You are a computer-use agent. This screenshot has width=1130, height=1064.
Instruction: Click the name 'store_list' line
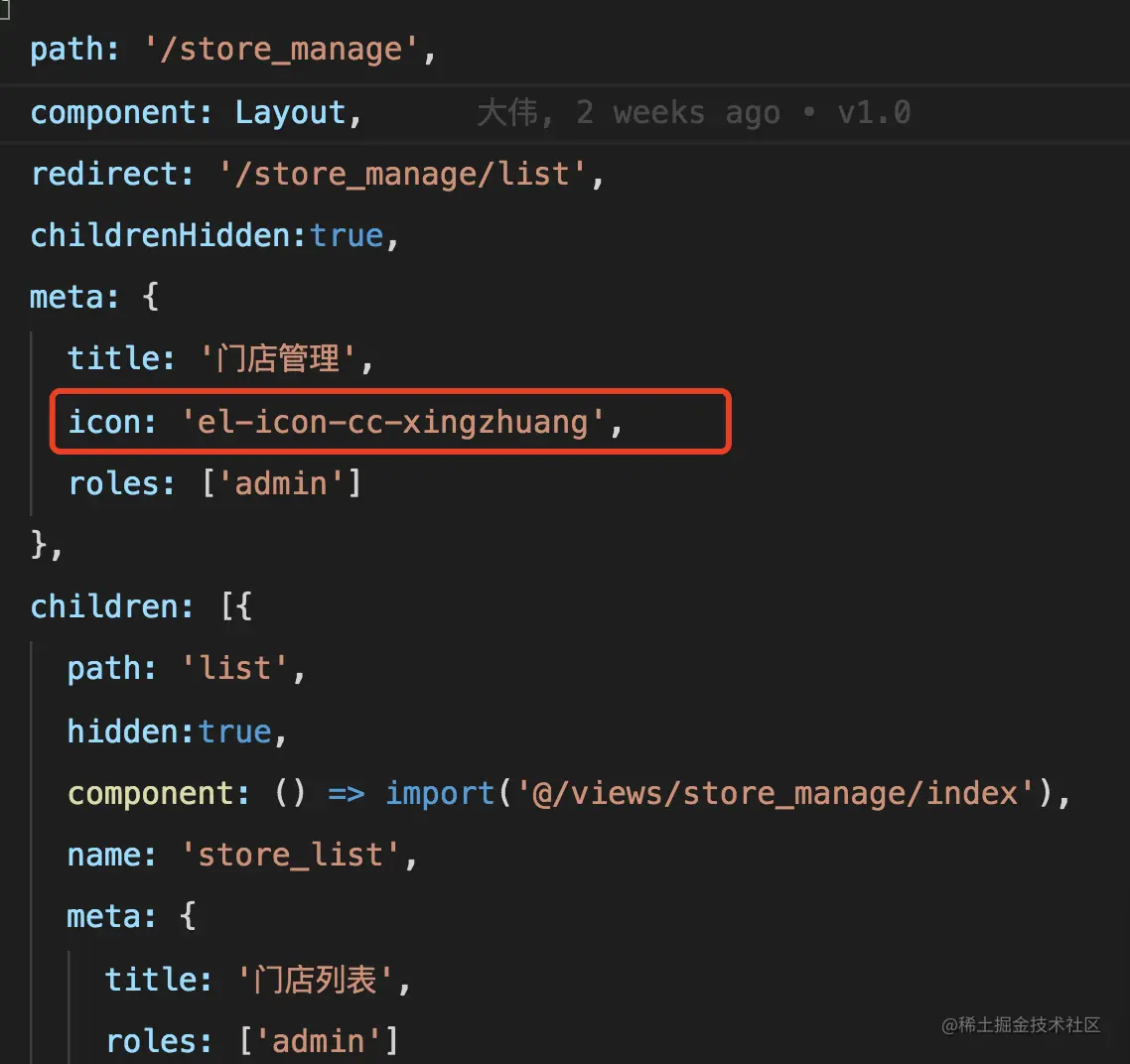point(242,856)
